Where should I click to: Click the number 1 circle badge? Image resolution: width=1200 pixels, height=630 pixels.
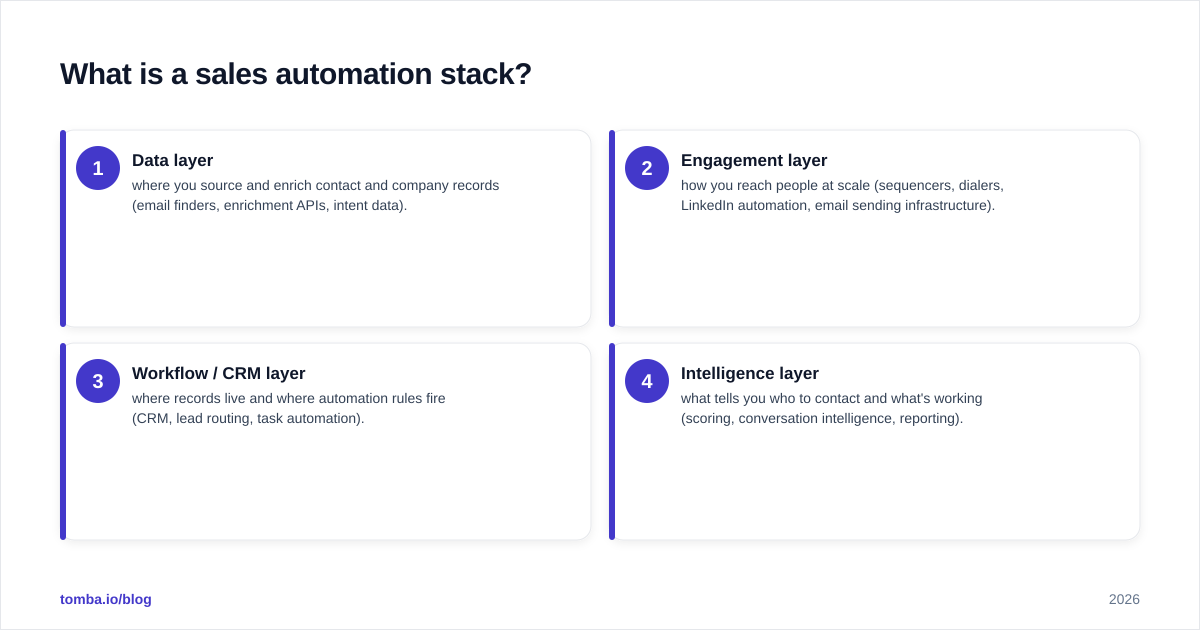click(98, 168)
